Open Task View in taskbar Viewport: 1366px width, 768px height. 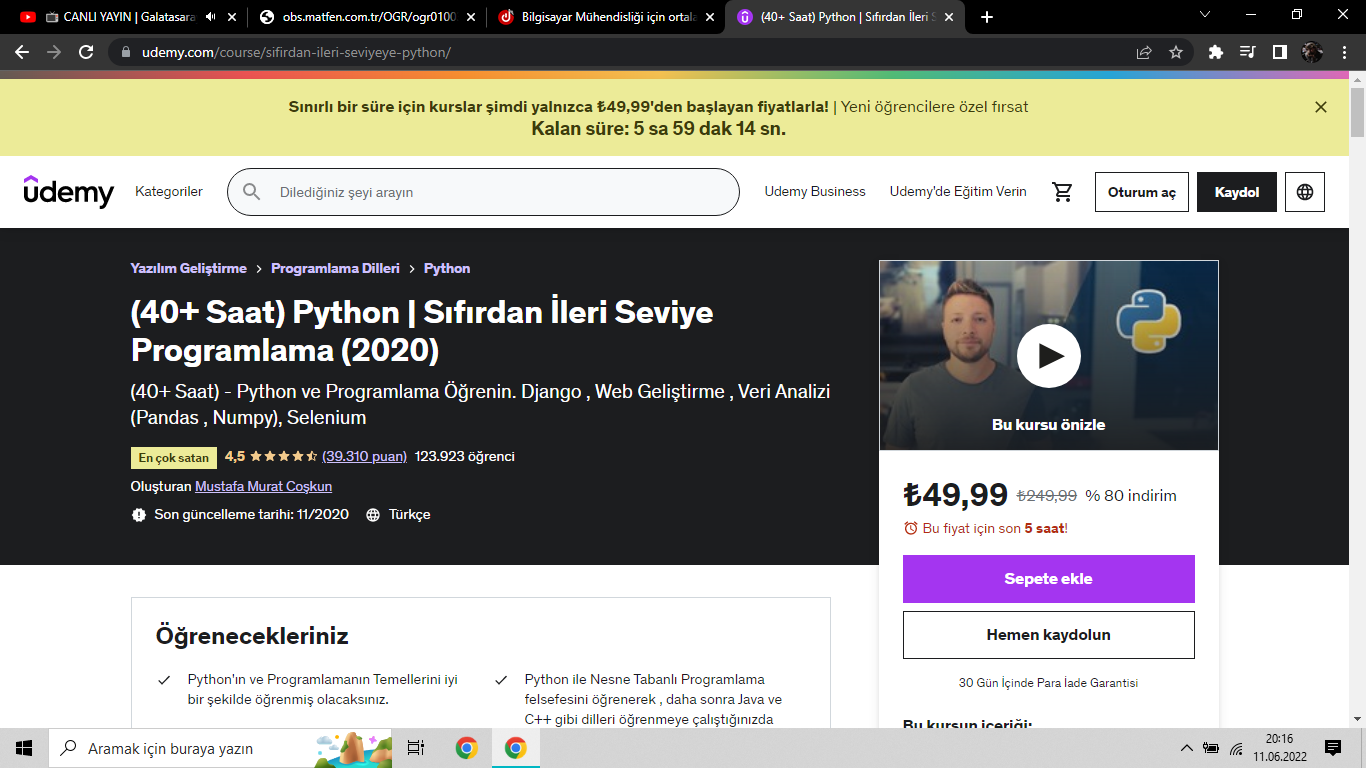coord(416,748)
